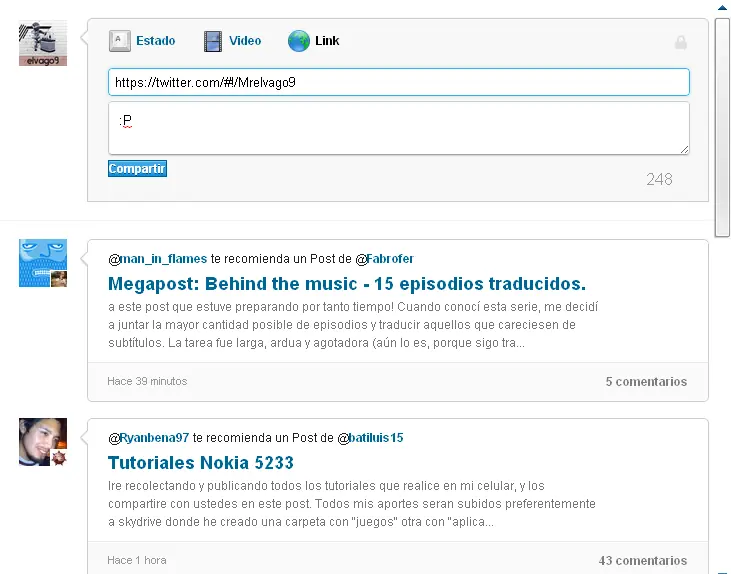The height and width of the screenshot is (574, 731).
Task: Click the Compartir button
Action: pyautogui.click(x=137, y=169)
